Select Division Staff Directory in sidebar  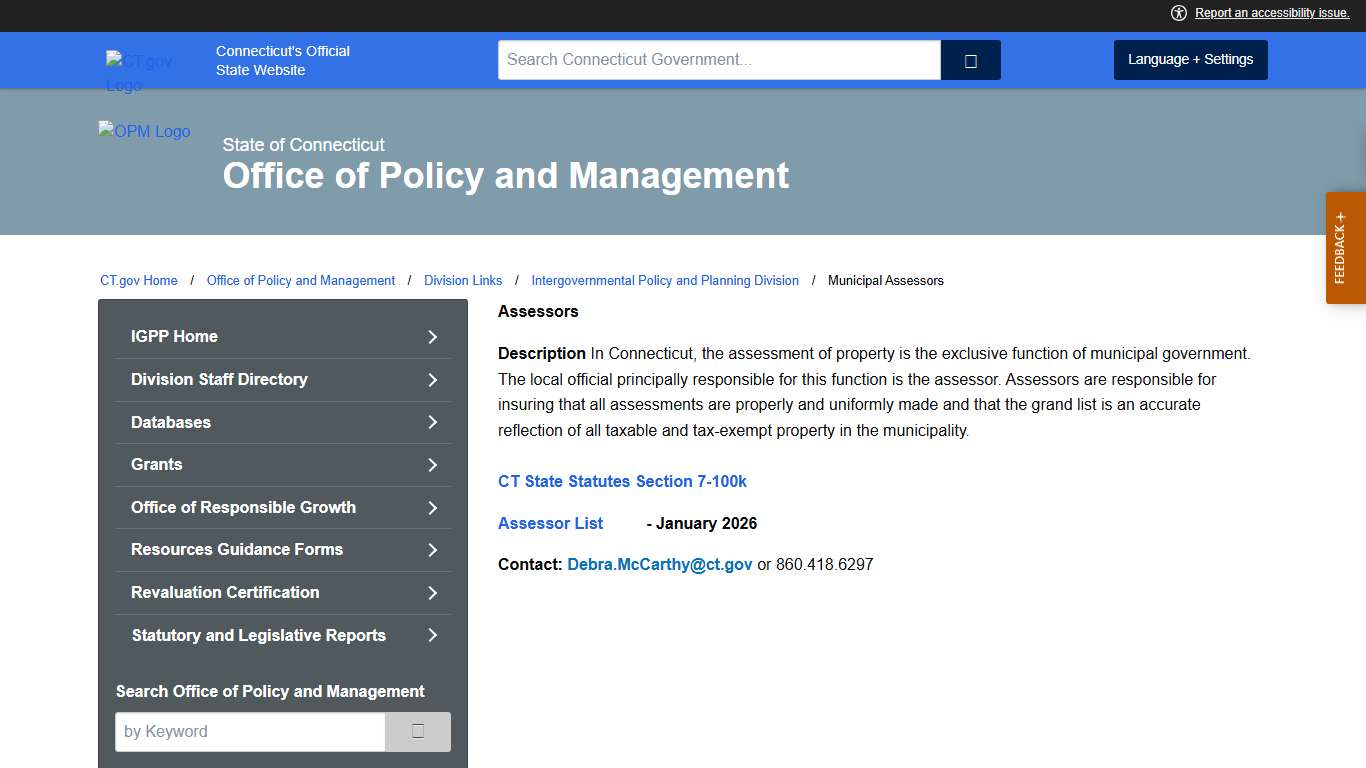click(219, 379)
